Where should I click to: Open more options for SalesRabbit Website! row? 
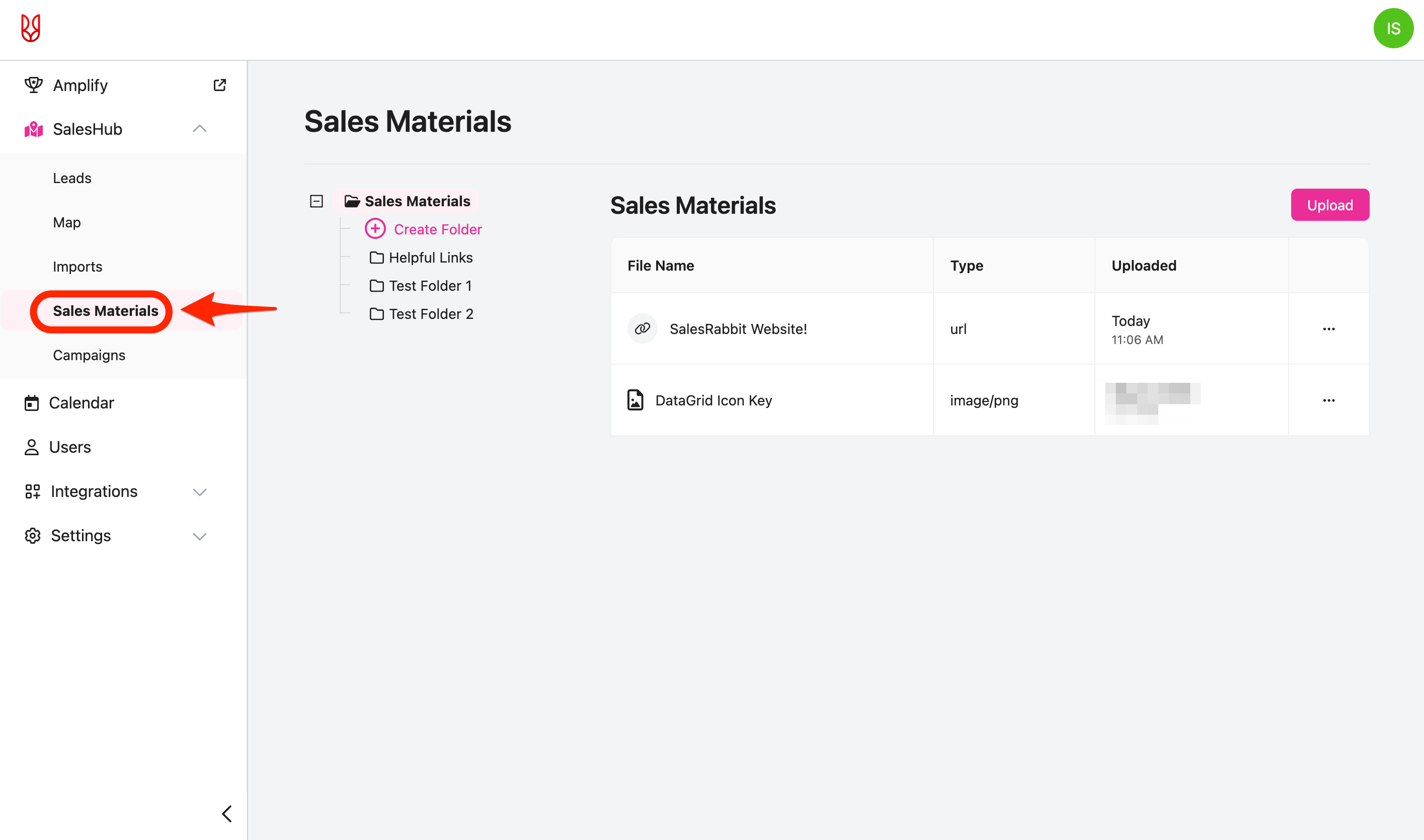(x=1328, y=328)
